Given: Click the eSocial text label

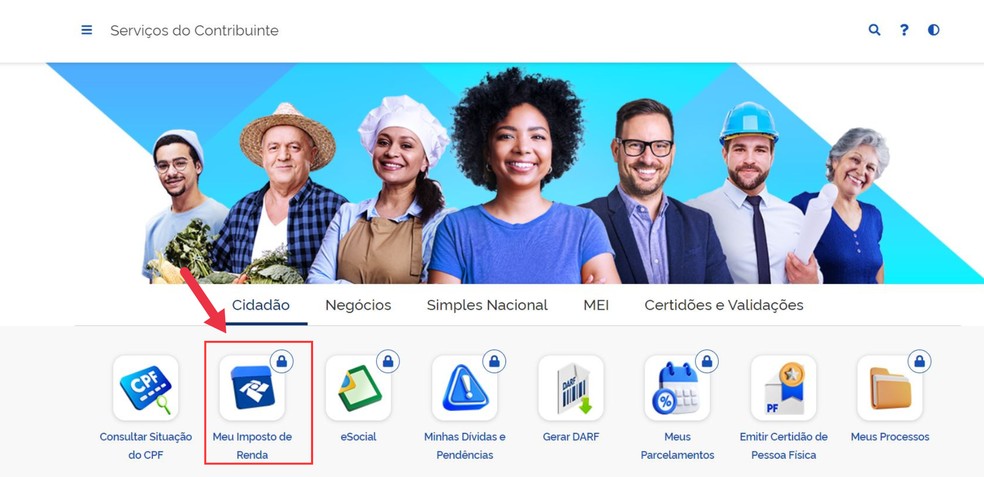Looking at the screenshot, I should point(358,437).
